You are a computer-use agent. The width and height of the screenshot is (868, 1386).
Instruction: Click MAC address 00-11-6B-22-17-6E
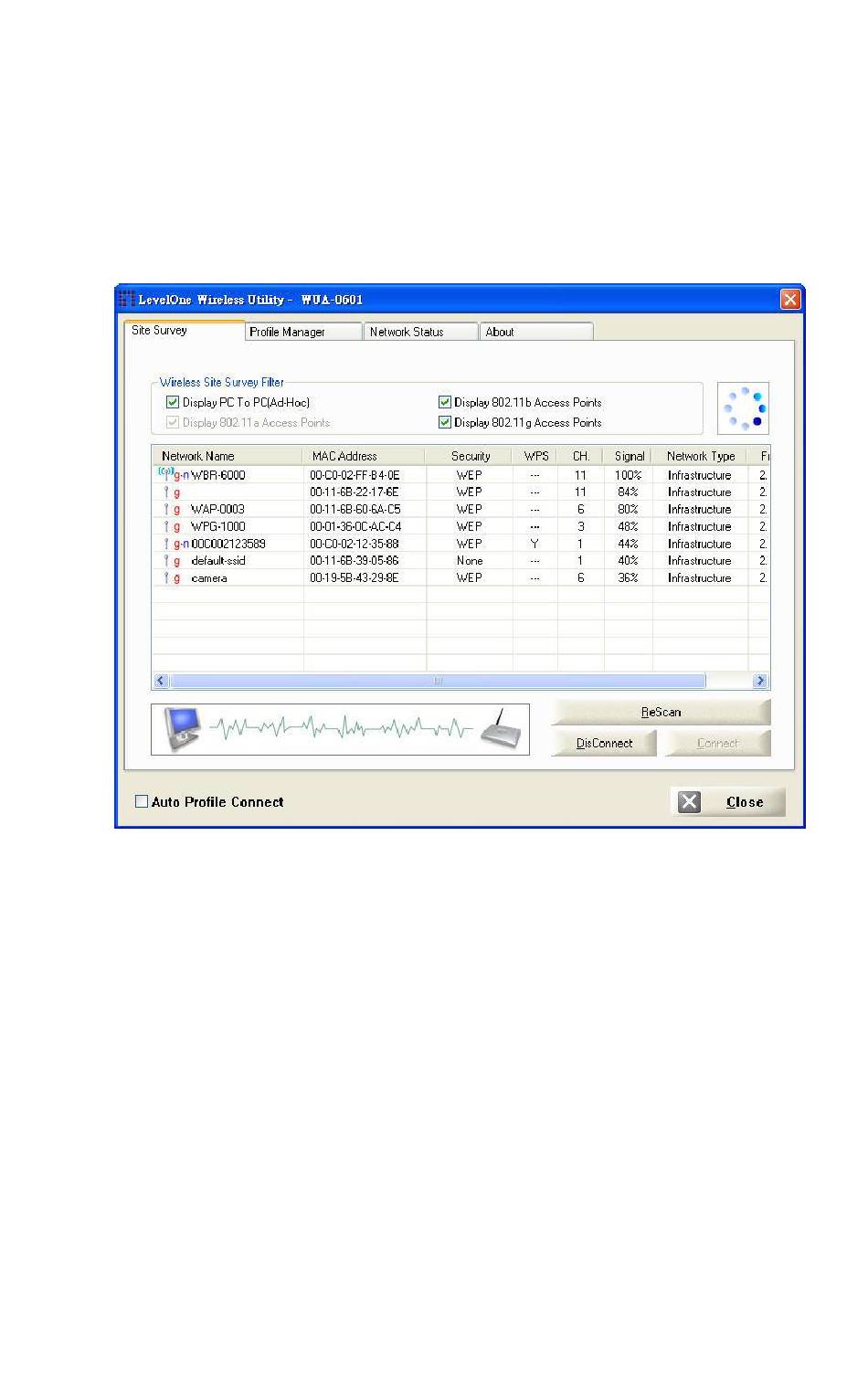click(355, 492)
